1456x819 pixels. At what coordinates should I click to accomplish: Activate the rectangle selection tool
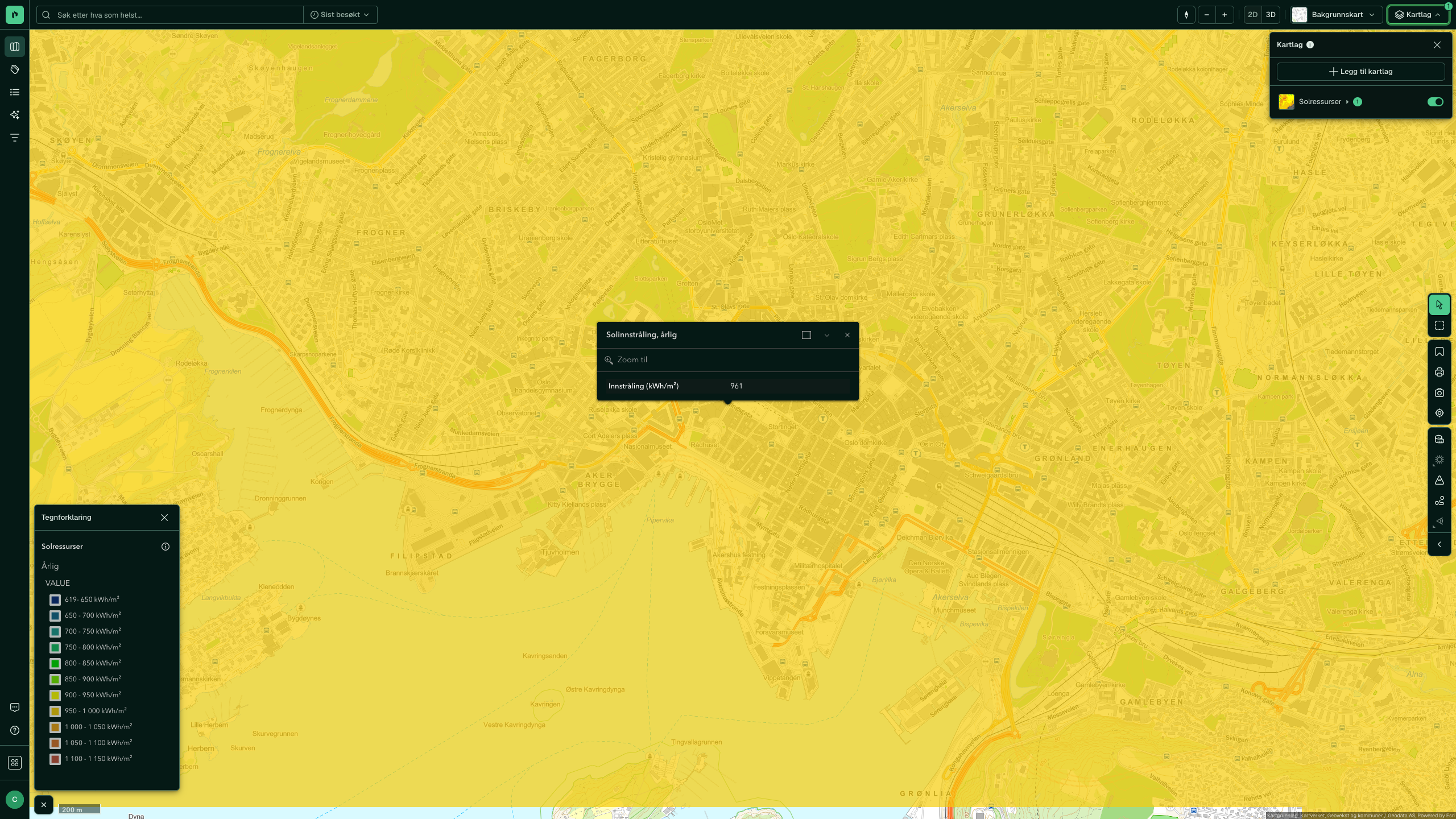pos(1439,326)
